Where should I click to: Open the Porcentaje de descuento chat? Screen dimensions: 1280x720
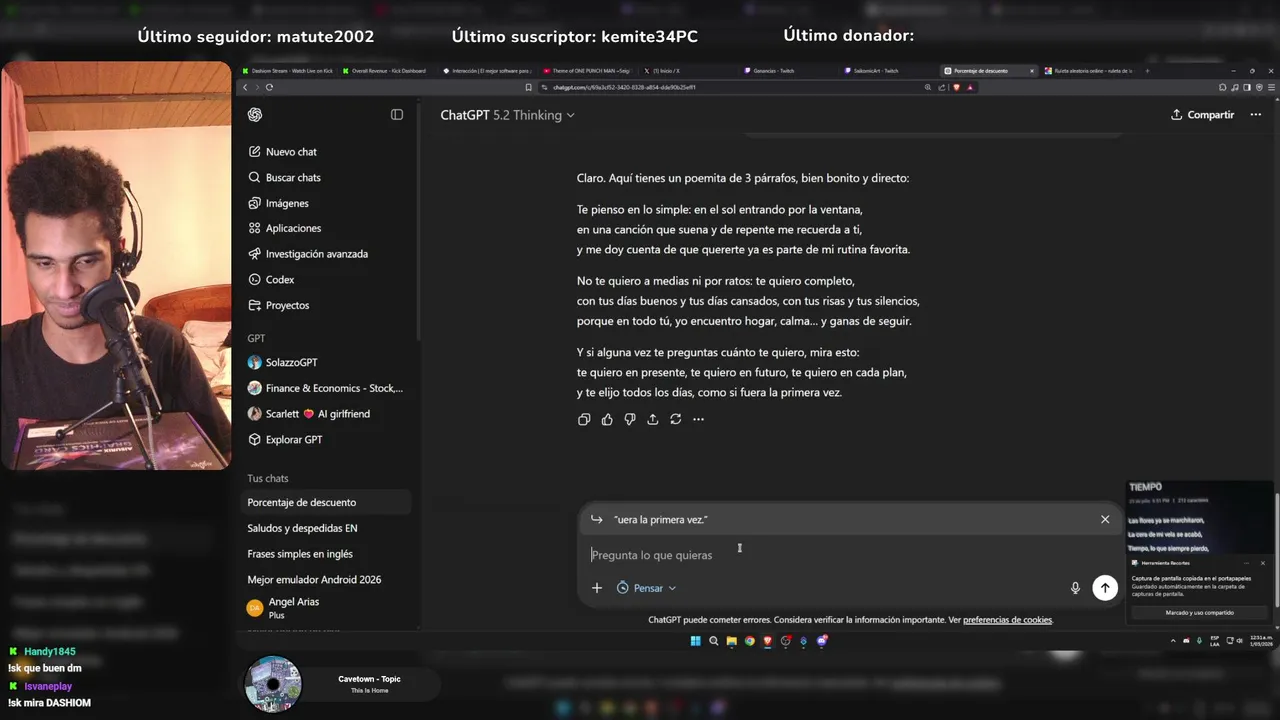pos(328,502)
